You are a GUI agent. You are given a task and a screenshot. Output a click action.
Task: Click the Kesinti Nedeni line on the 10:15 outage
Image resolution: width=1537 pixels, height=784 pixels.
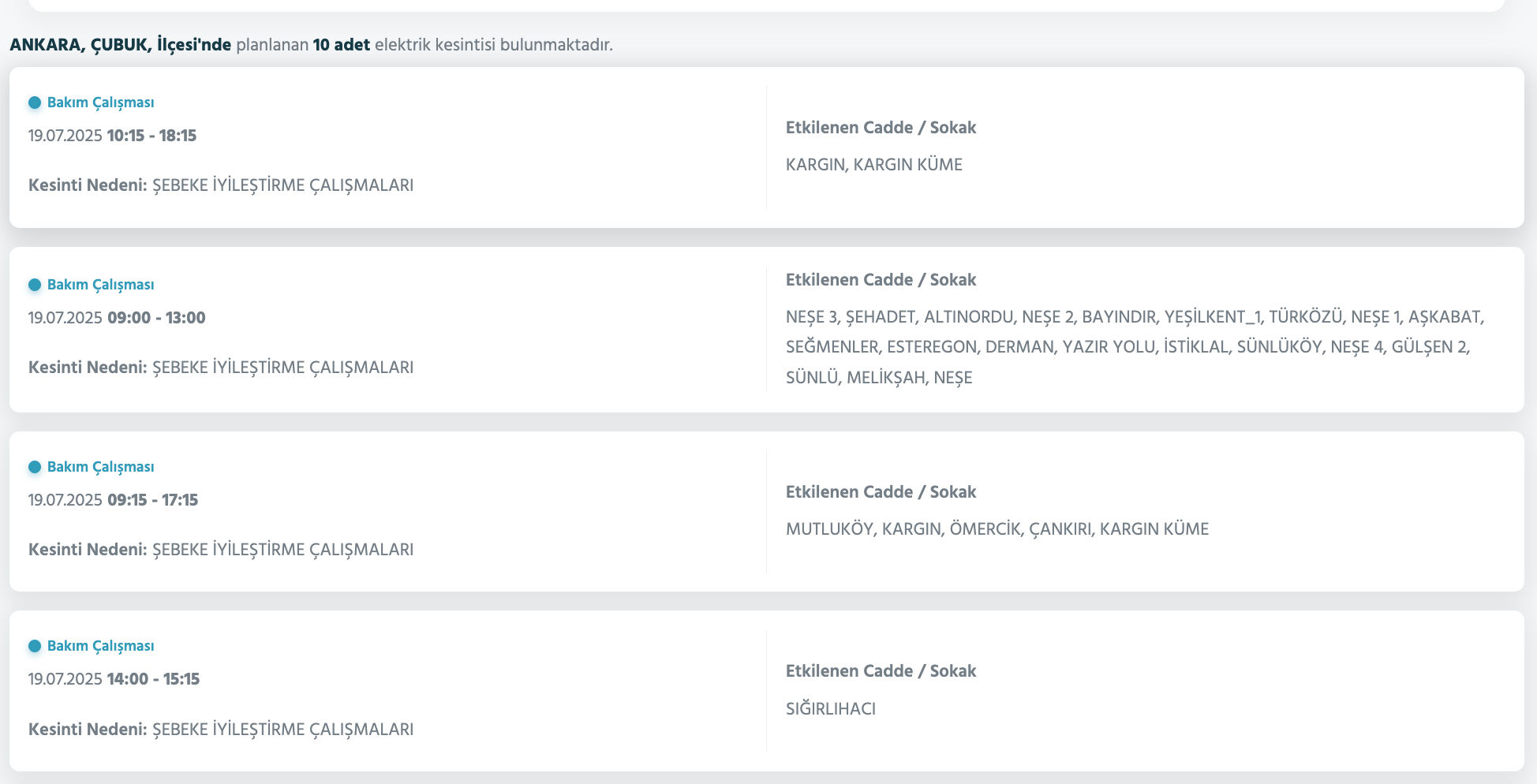point(221,185)
